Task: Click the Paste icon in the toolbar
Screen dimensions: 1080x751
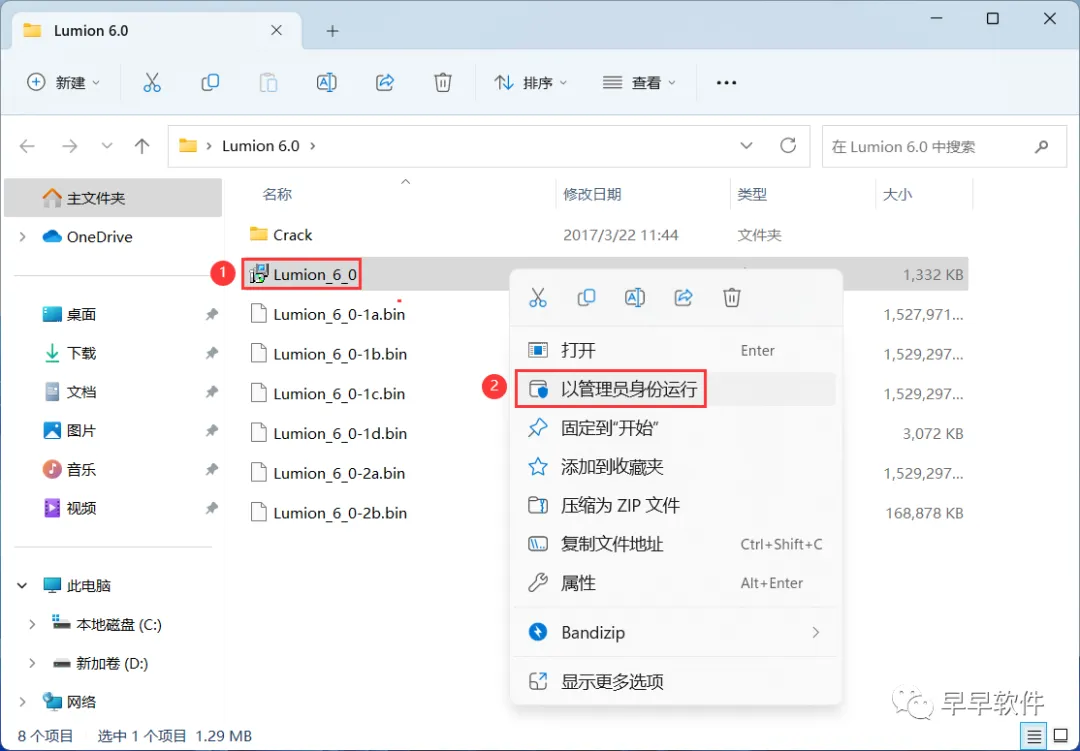Action: click(x=269, y=83)
